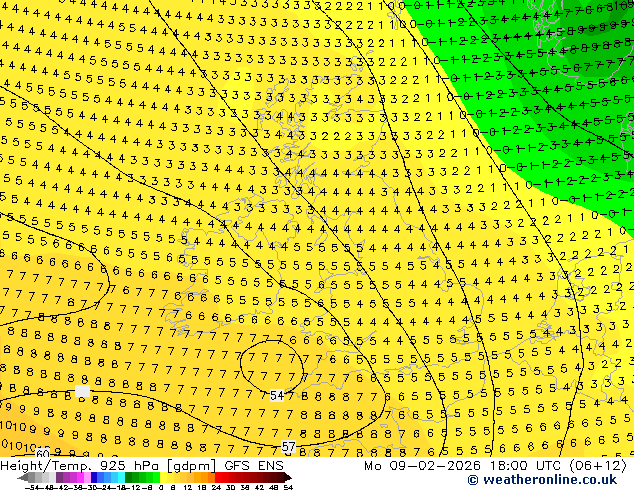Click the legend scale value 54
This screenshot has height=490, width=634.
tap(288, 488)
